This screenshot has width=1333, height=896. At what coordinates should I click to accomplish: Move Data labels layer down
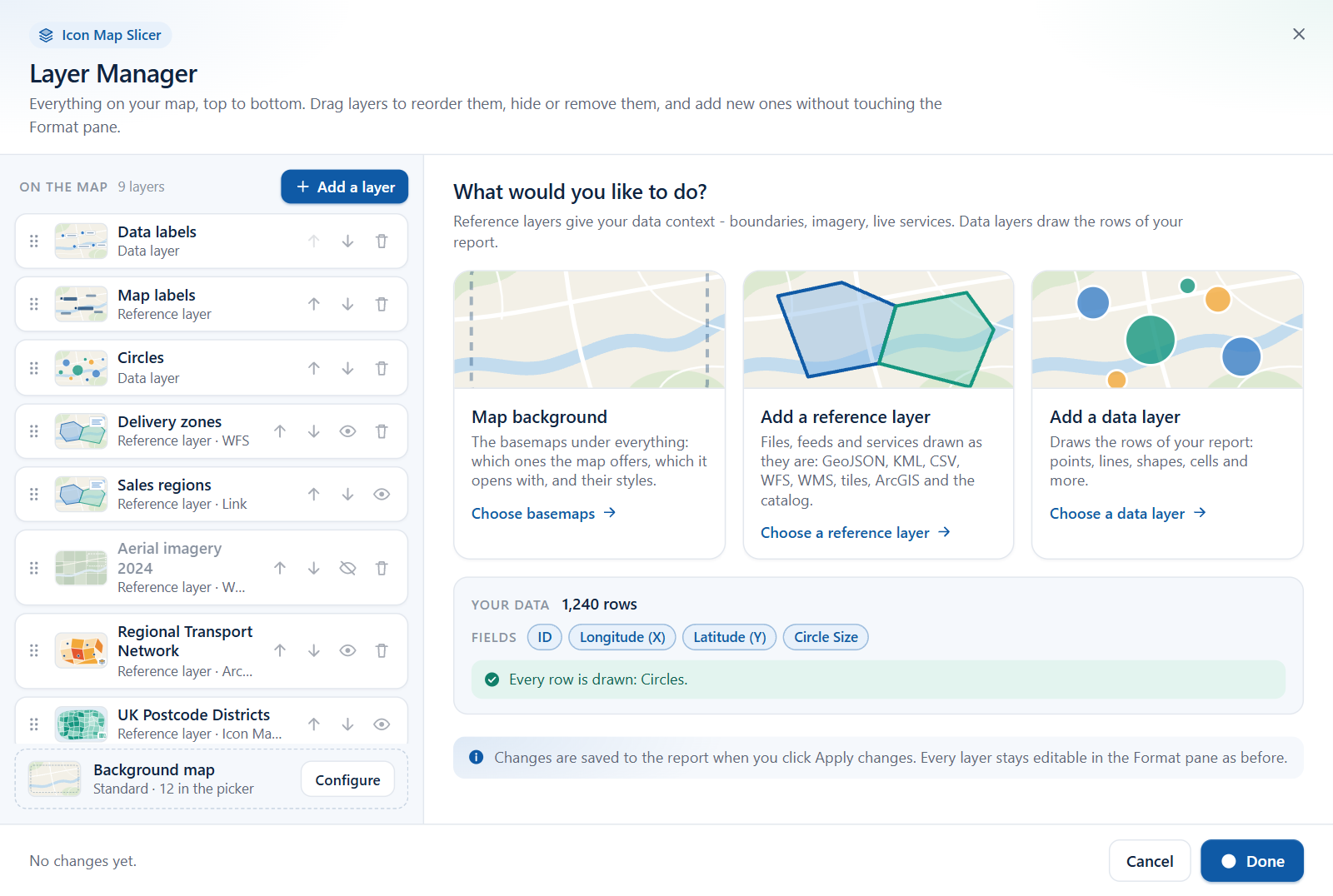(347, 241)
